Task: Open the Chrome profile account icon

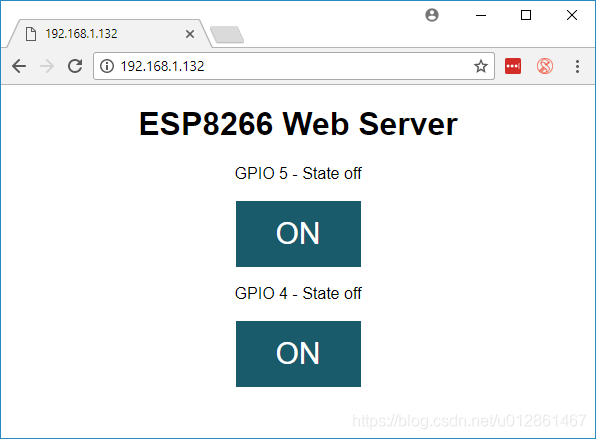Action: (432, 15)
